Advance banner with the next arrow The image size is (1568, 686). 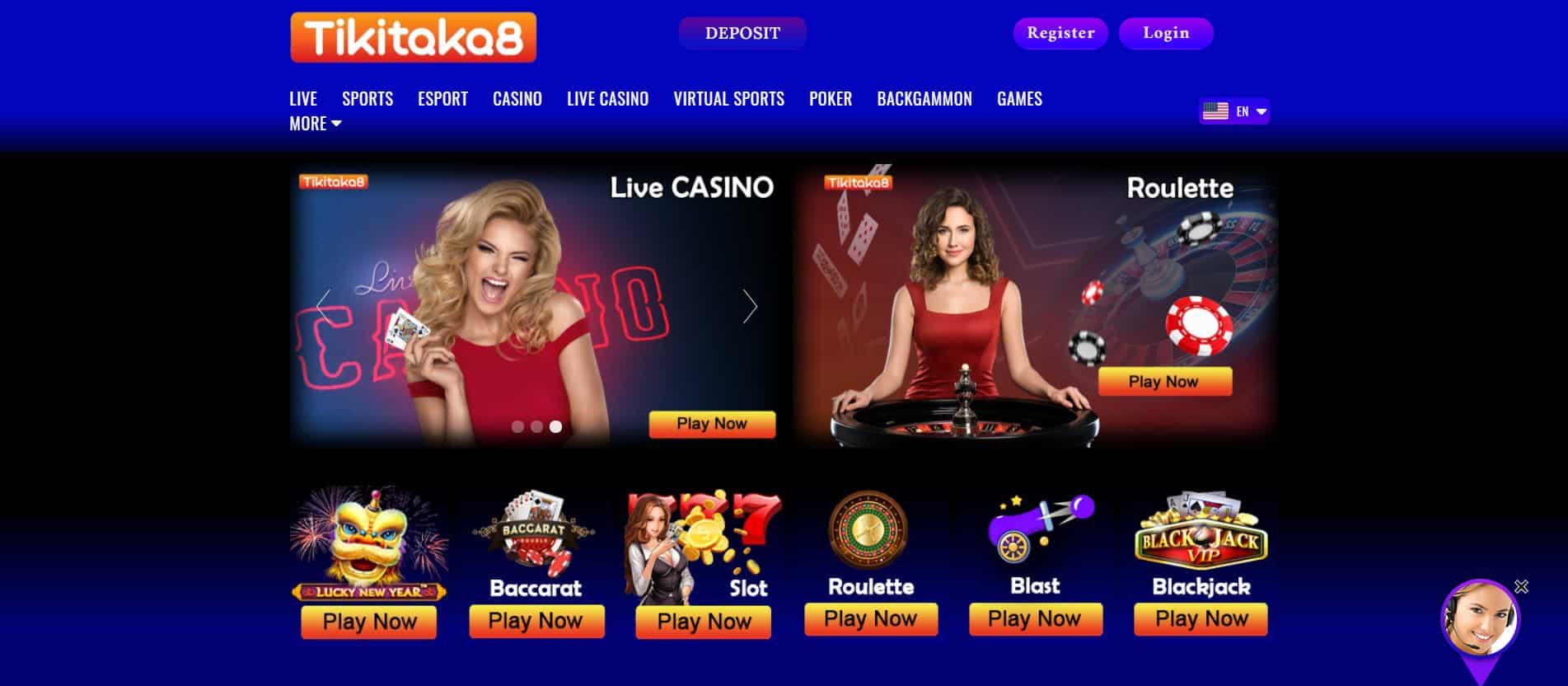[749, 306]
